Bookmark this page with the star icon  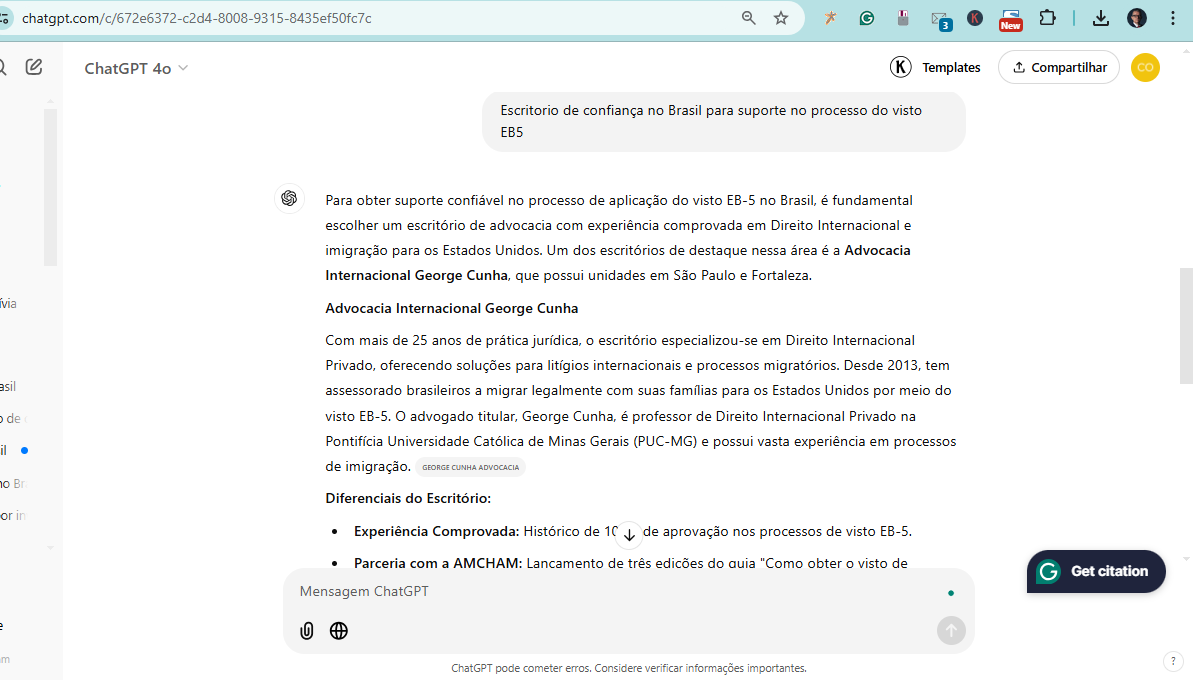pos(781,18)
